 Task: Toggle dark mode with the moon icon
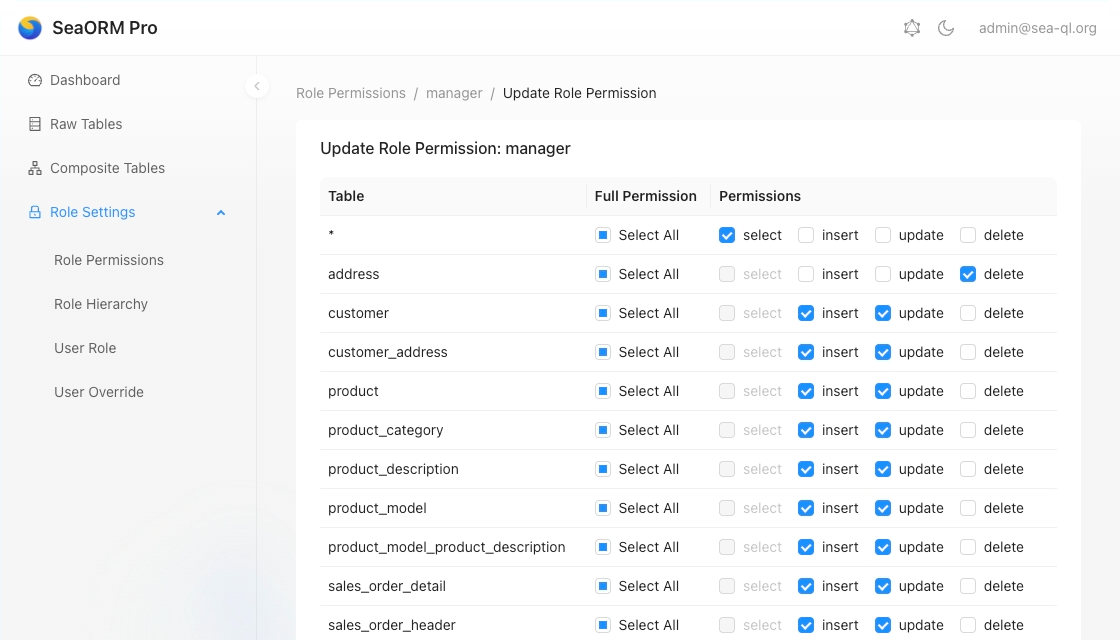pos(946,28)
